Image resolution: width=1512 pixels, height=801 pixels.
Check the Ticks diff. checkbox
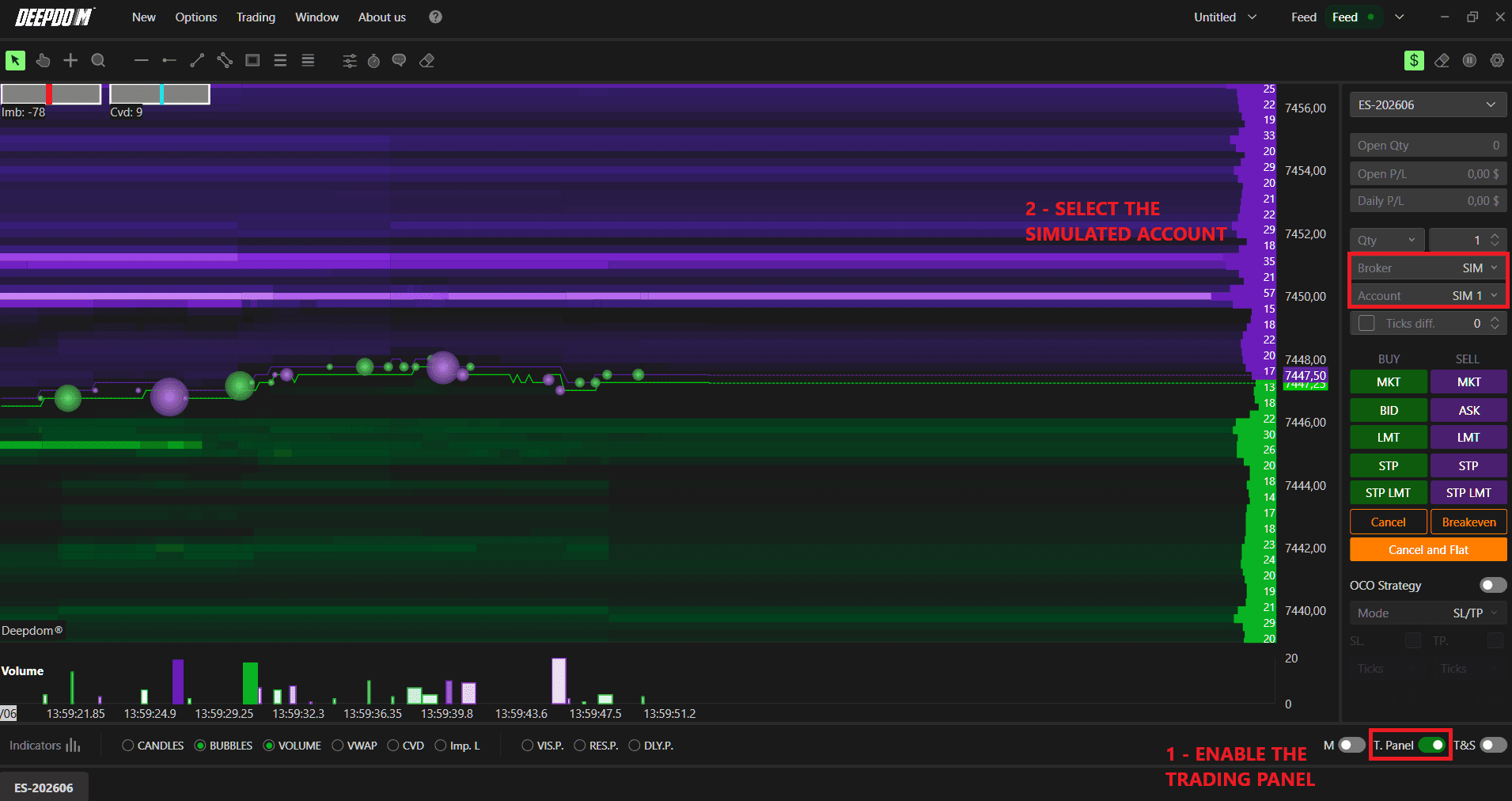(1366, 323)
